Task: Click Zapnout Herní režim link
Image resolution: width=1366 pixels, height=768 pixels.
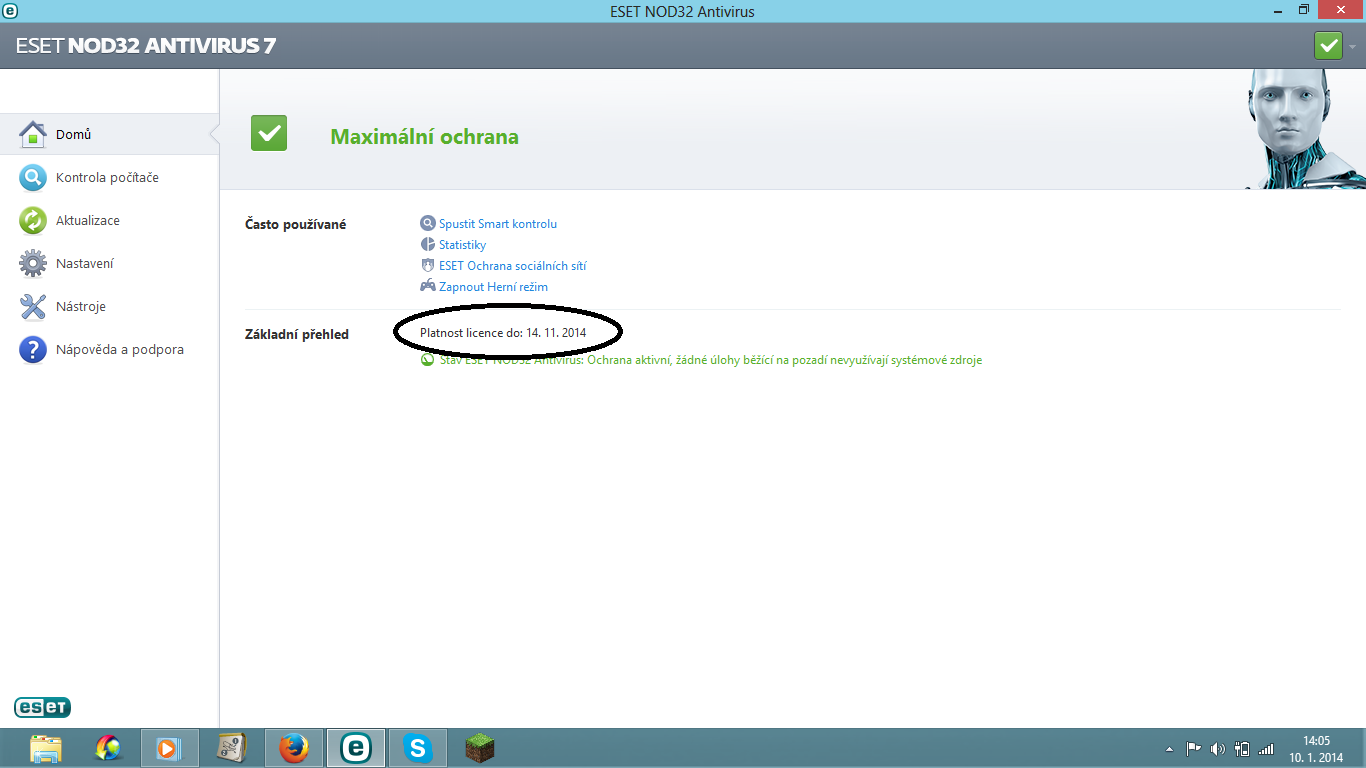Action: pos(493,287)
